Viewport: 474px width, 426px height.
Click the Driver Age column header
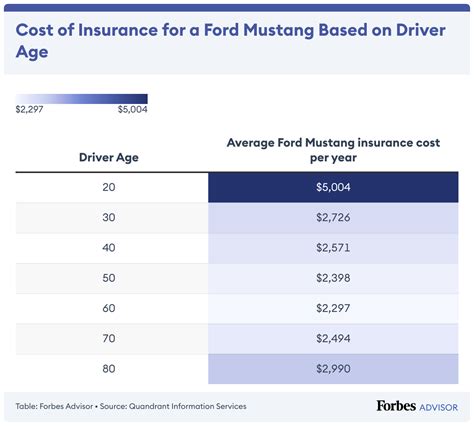109,157
